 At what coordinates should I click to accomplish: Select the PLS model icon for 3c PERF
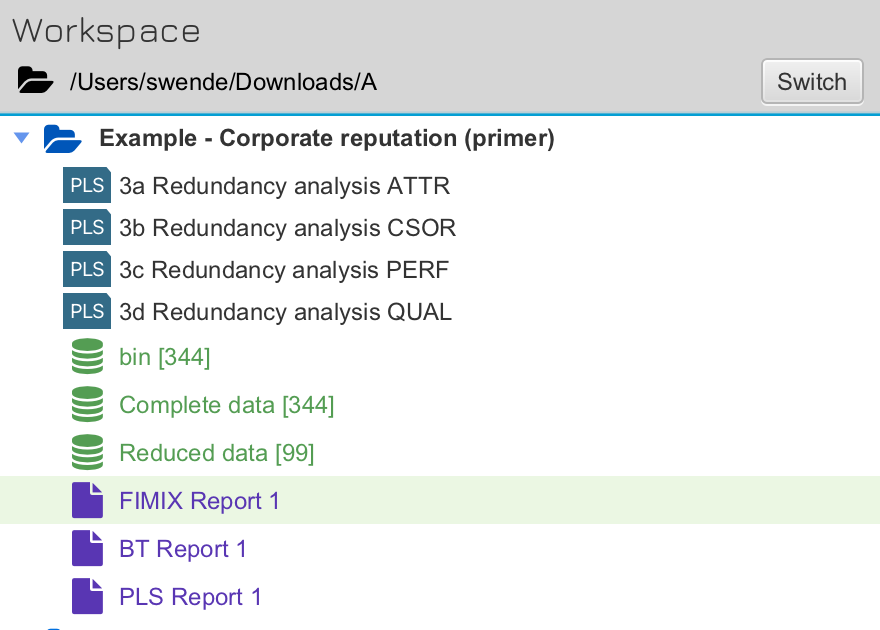87,270
